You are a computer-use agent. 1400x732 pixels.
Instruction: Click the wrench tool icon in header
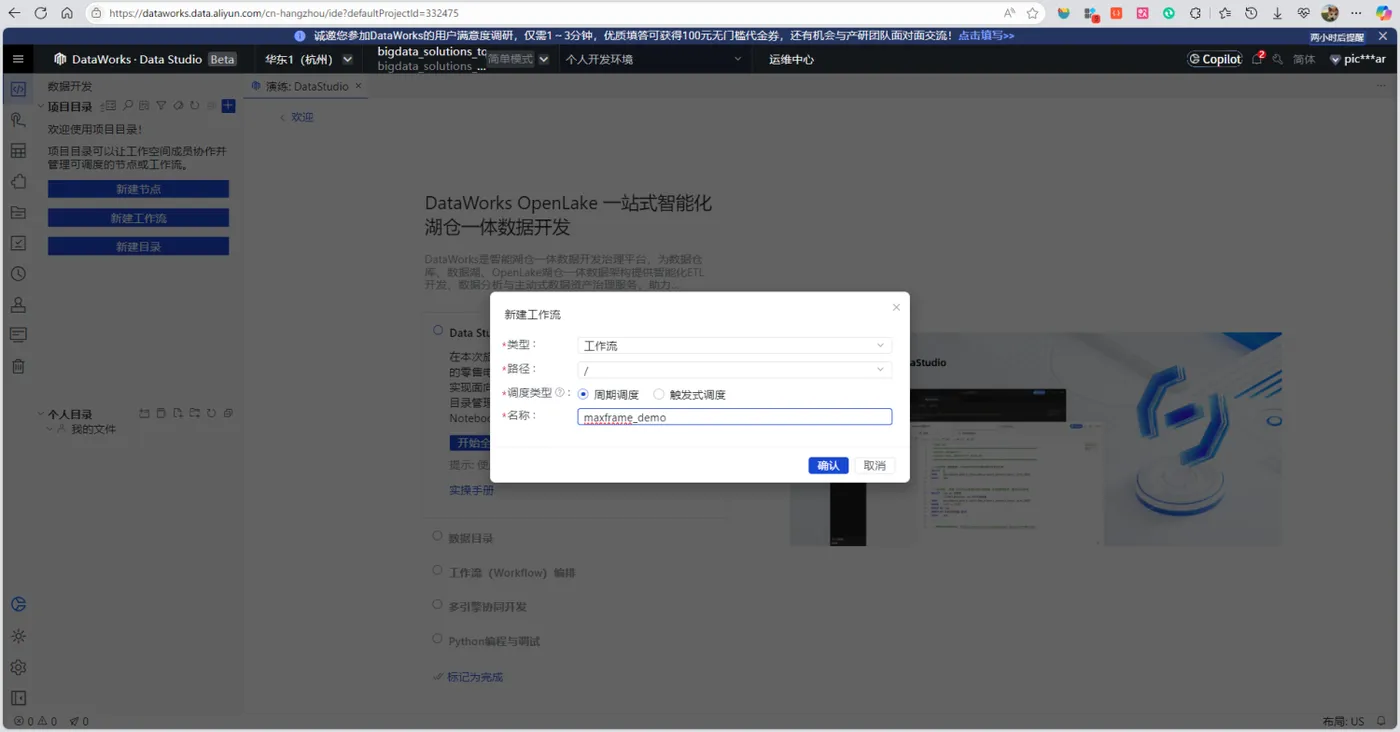[x=1278, y=59]
